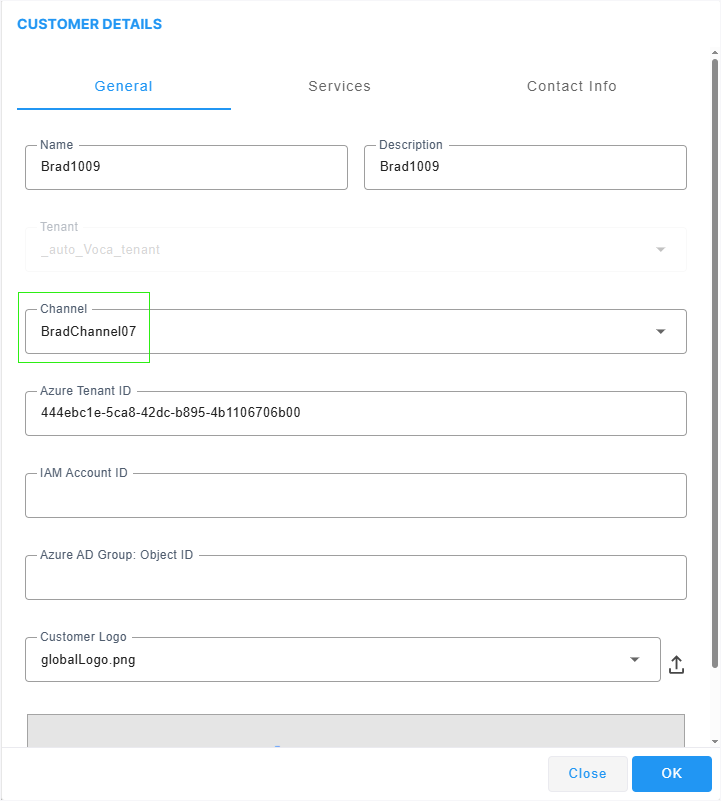Focus the Description input field
The image size is (721, 801).
525,168
